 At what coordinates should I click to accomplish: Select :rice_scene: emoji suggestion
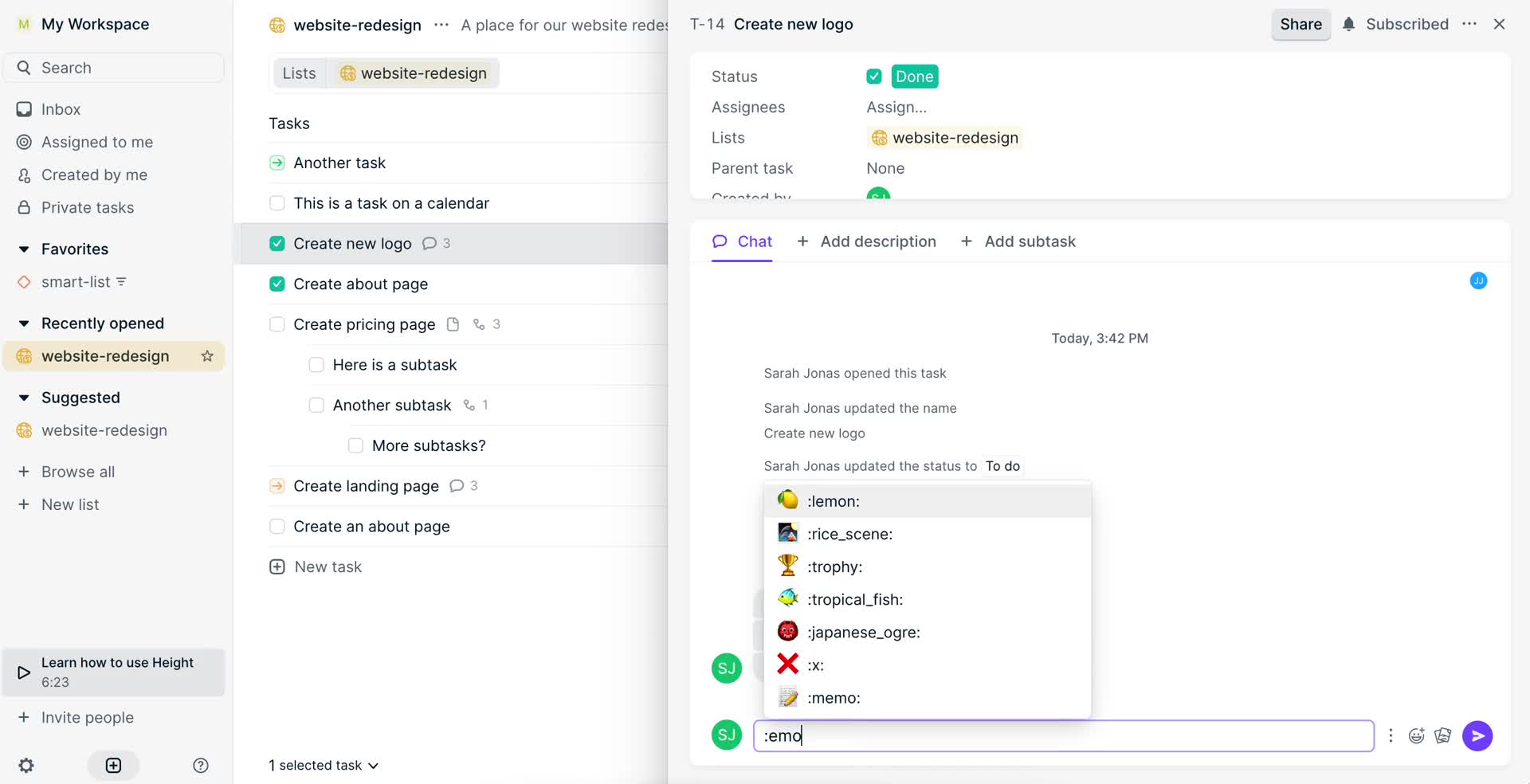coord(927,534)
